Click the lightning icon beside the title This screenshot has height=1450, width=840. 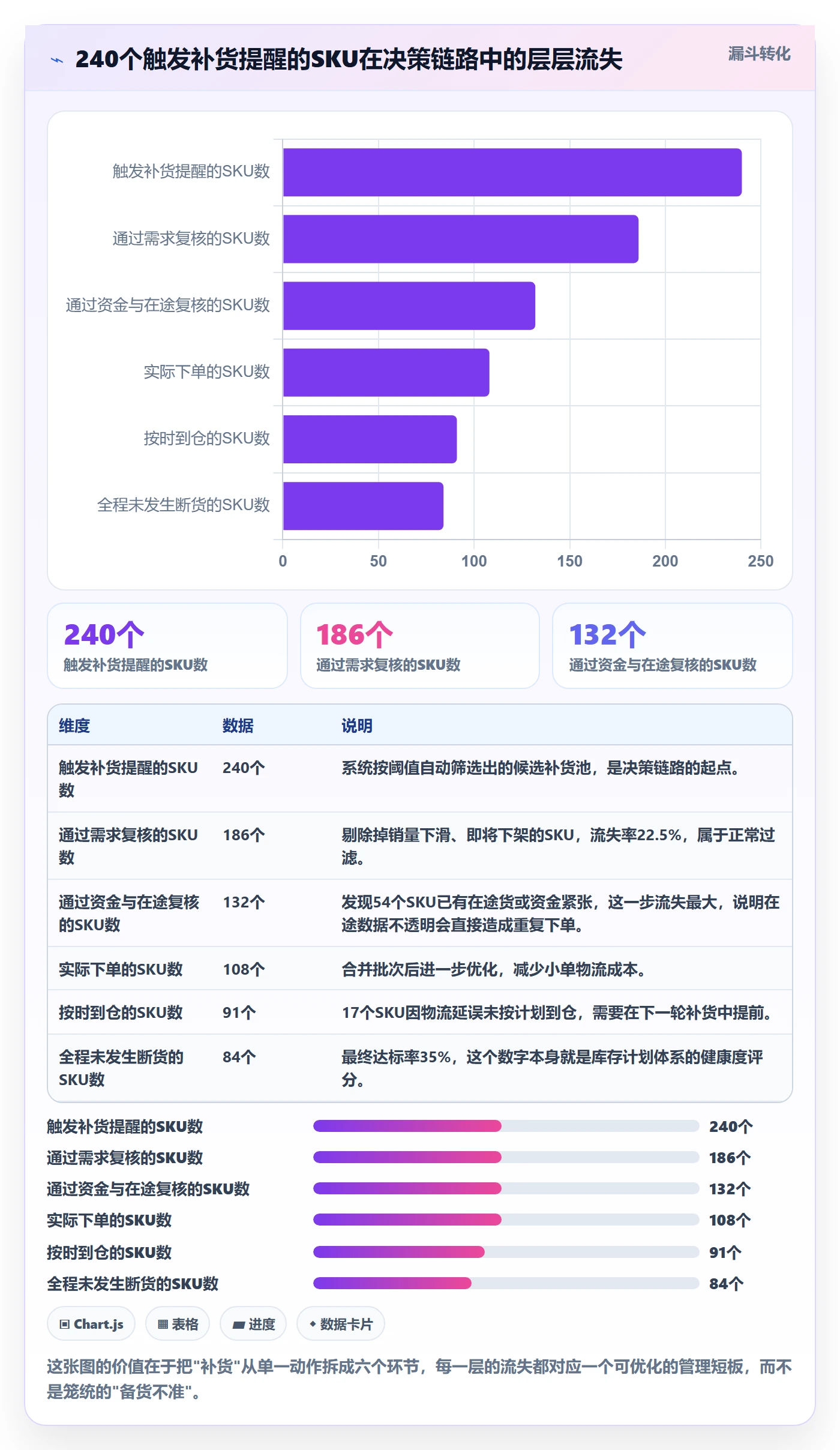(x=57, y=60)
